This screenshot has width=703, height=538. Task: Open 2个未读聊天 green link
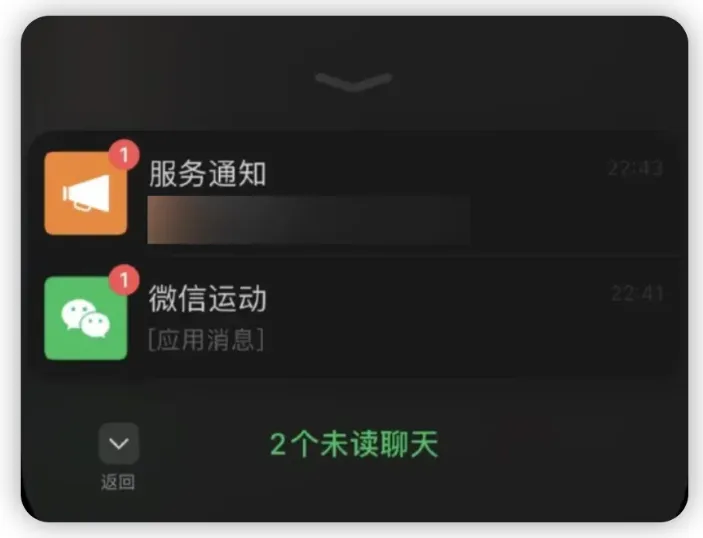(354, 444)
